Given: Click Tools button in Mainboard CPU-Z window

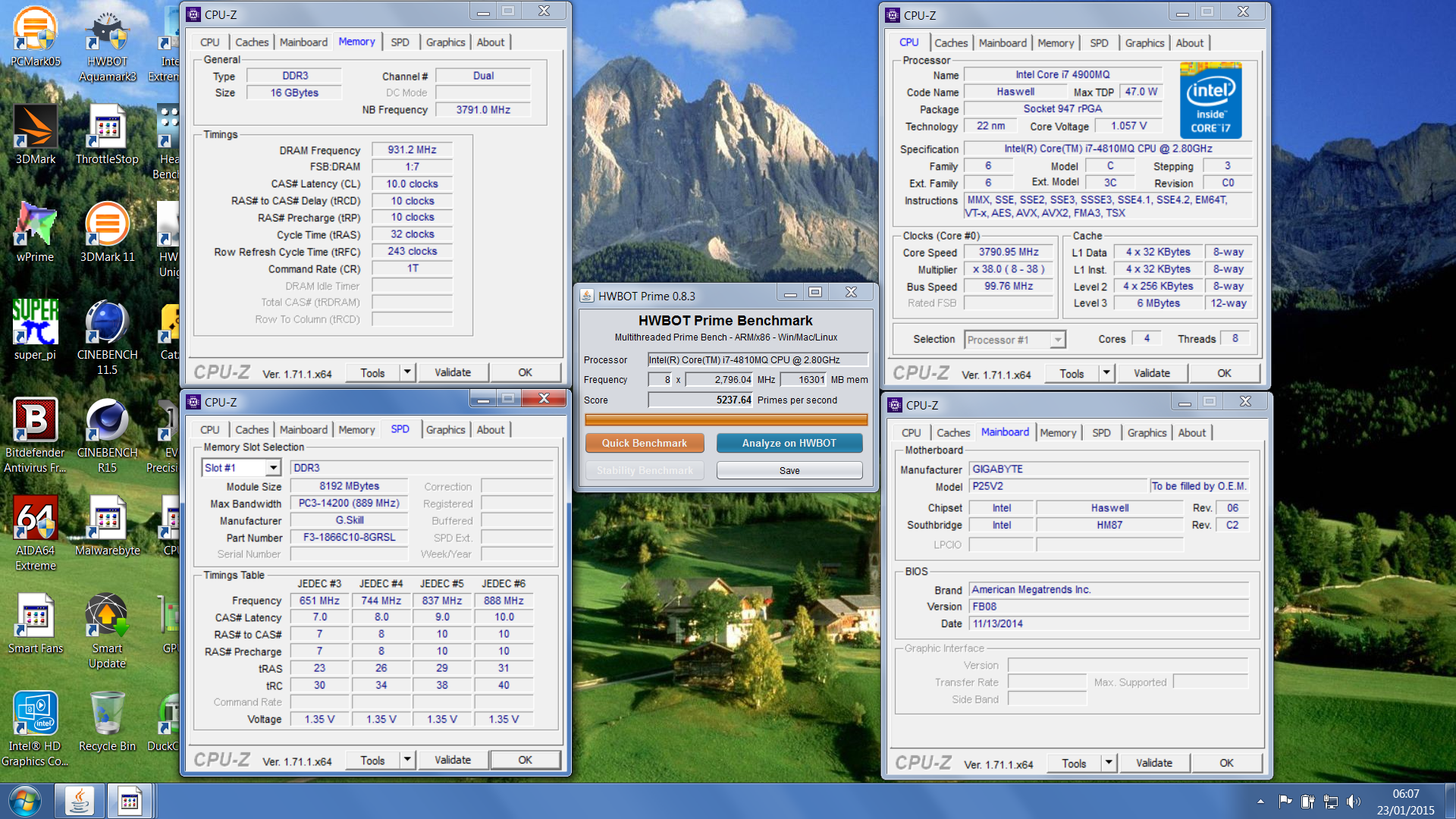Looking at the screenshot, I should [1073, 763].
